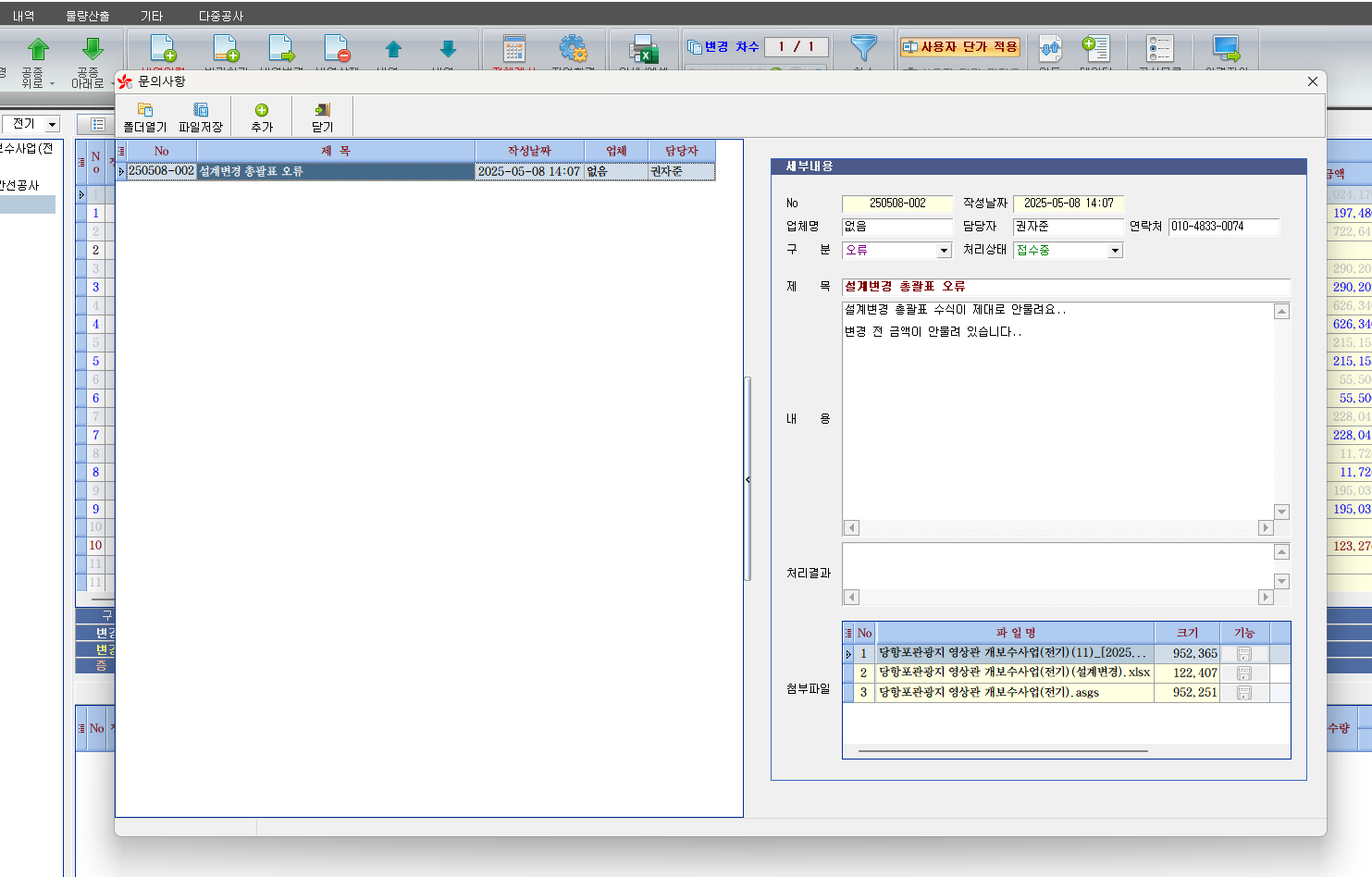Click the attachment list horizontal scrollbar
Image resolution: width=1372 pixels, height=877 pixels.
coord(1003,751)
